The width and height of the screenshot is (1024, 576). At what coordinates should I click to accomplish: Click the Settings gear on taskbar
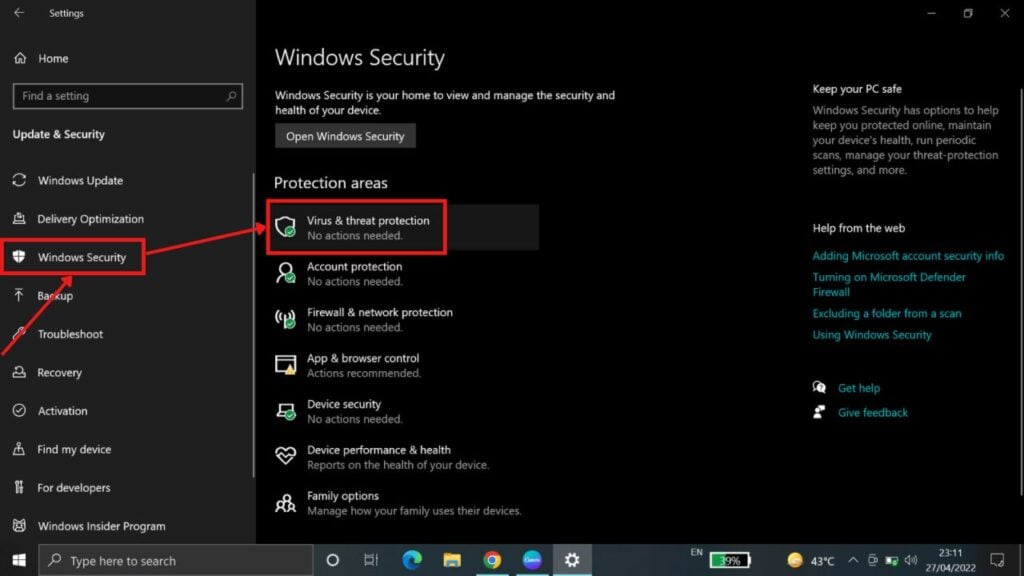572,560
